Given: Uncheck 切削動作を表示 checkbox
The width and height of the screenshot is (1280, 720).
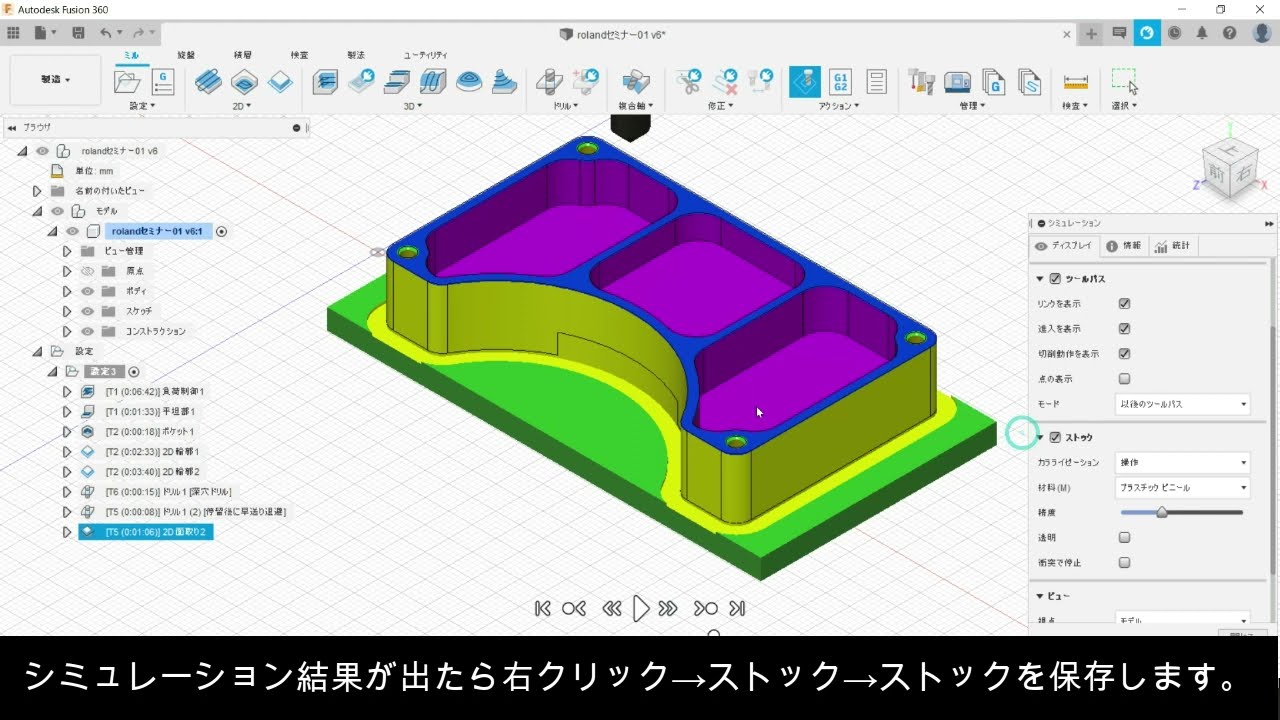Looking at the screenshot, I should (x=1124, y=354).
